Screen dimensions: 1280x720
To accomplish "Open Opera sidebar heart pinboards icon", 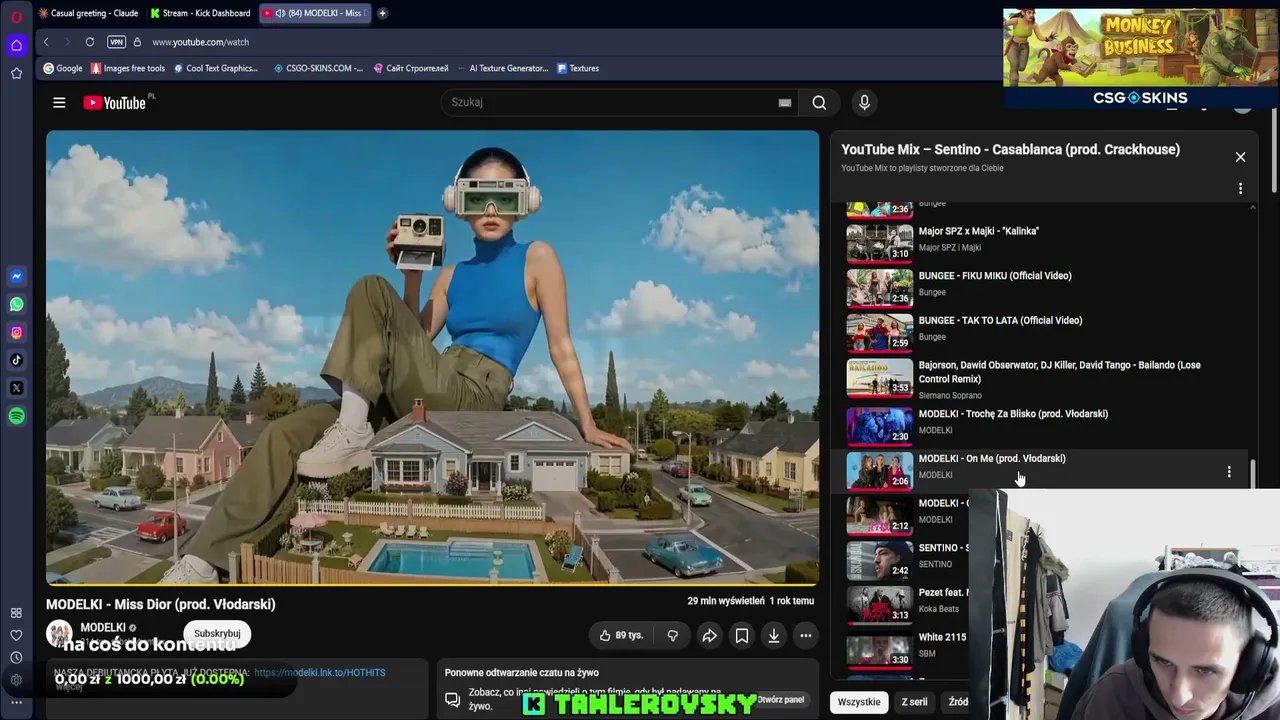I will 16,635.
